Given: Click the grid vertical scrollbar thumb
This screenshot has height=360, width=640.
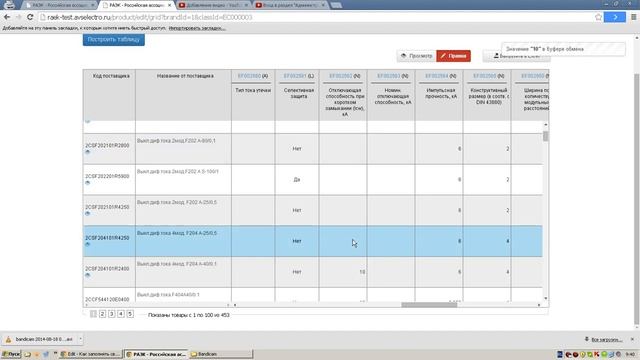Looking at the screenshot, I should tap(546, 136).
